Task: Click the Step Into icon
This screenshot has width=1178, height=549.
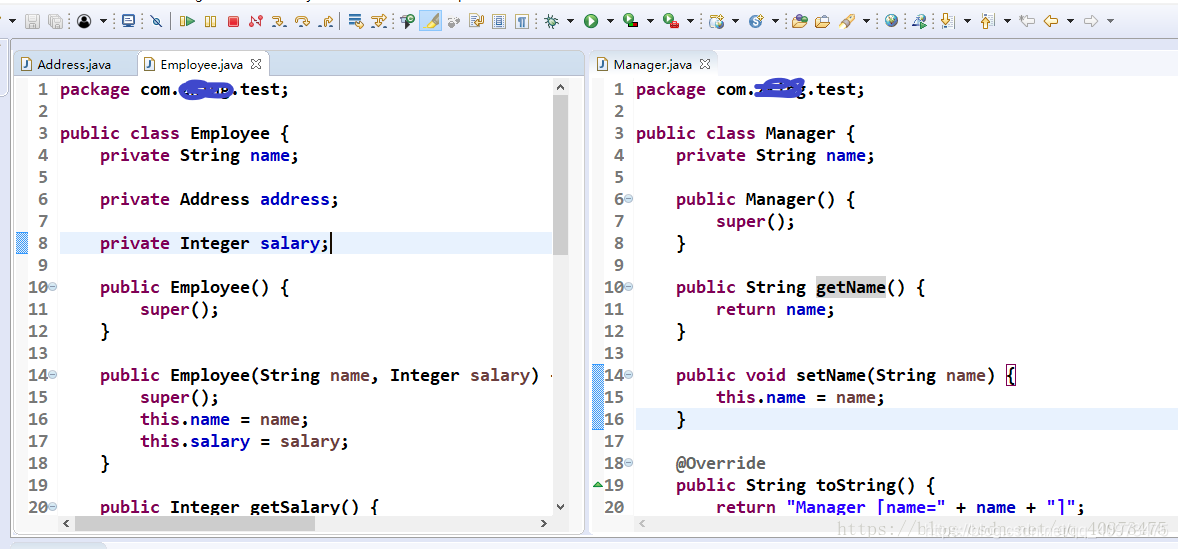Action: pyautogui.click(x=279, y=22)
